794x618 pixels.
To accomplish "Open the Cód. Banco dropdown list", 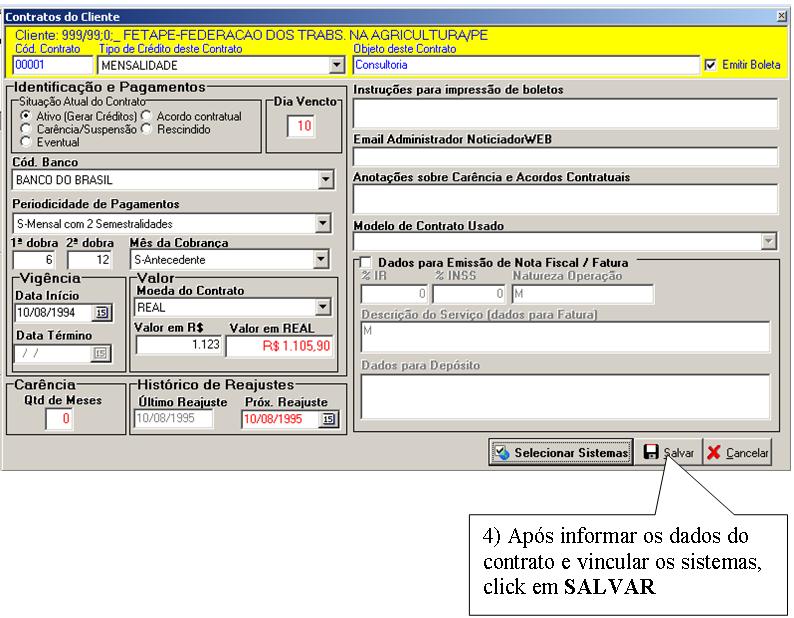I will tap(324, 180).
